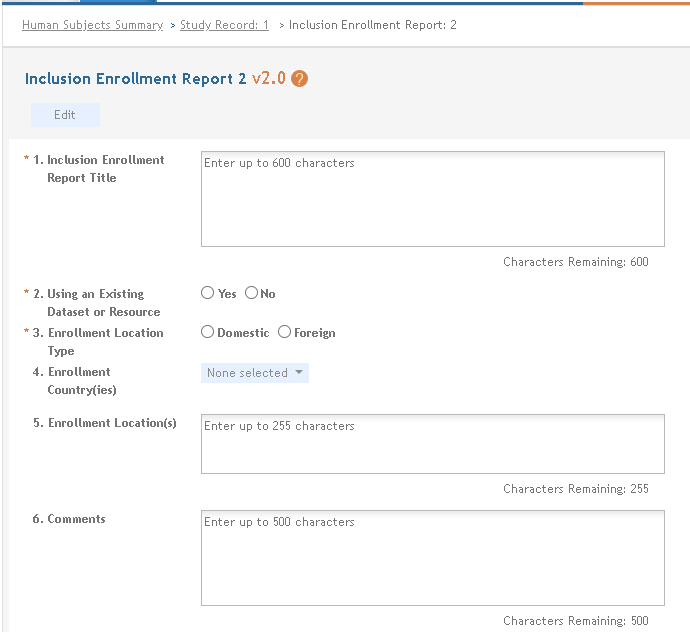Image resolution: width=690 pixels, height=632 pixels.
Task: Click the Enrollment Location(s) field label
Action: point(112,423)
